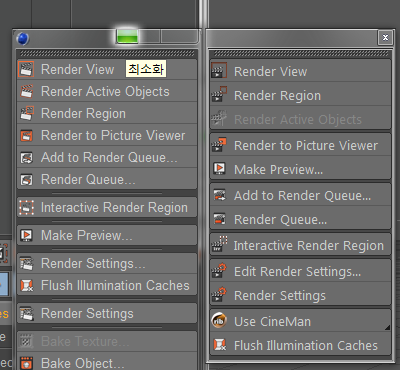Image resolution: width=400 pixels, height=370 pixels.
Task: Select Add to Render Queue... right menu
Action: [302, 195]
